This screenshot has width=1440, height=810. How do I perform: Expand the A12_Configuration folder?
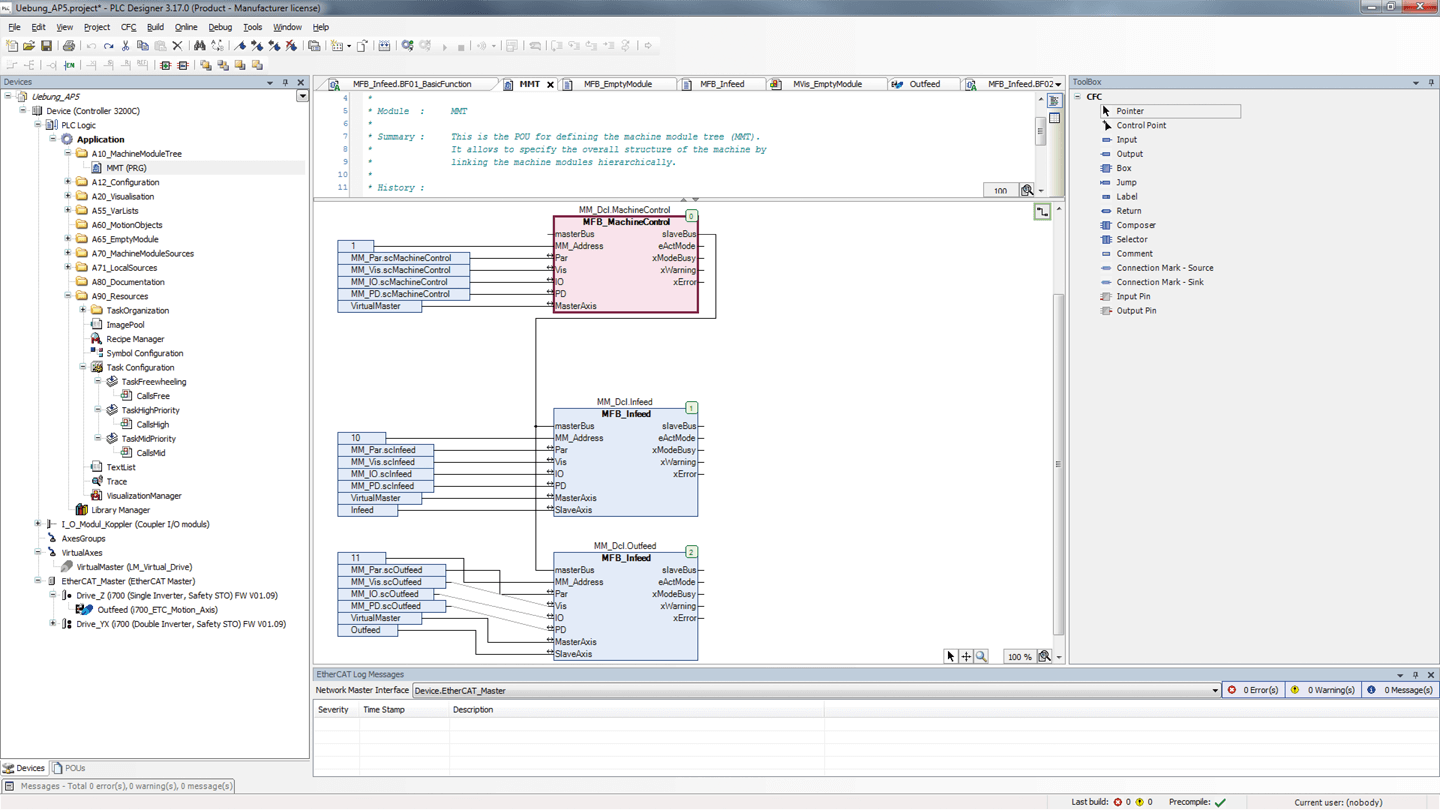tap(68, 182)
